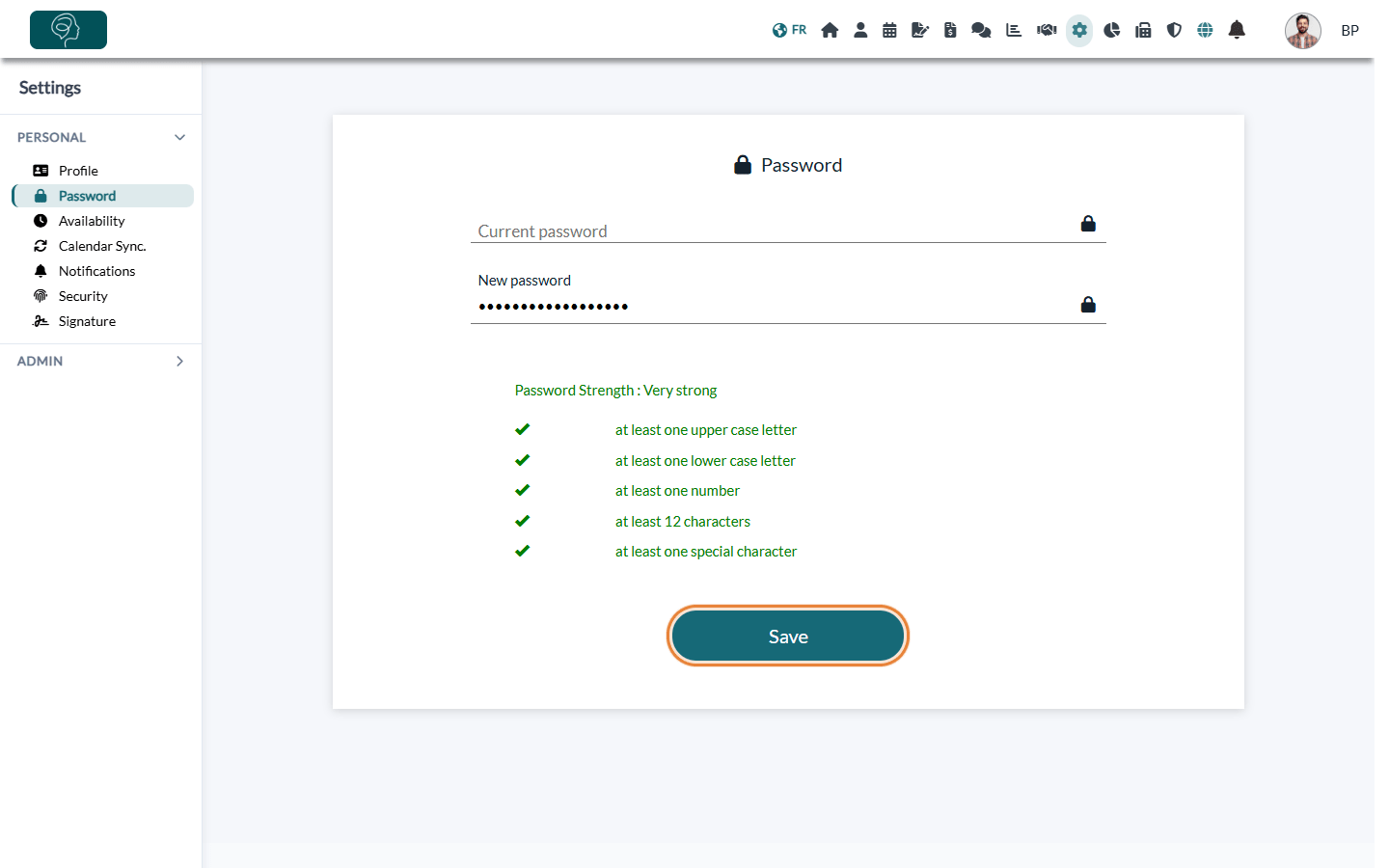
Task: Go to the home page icon
Action: pos(830,30)
